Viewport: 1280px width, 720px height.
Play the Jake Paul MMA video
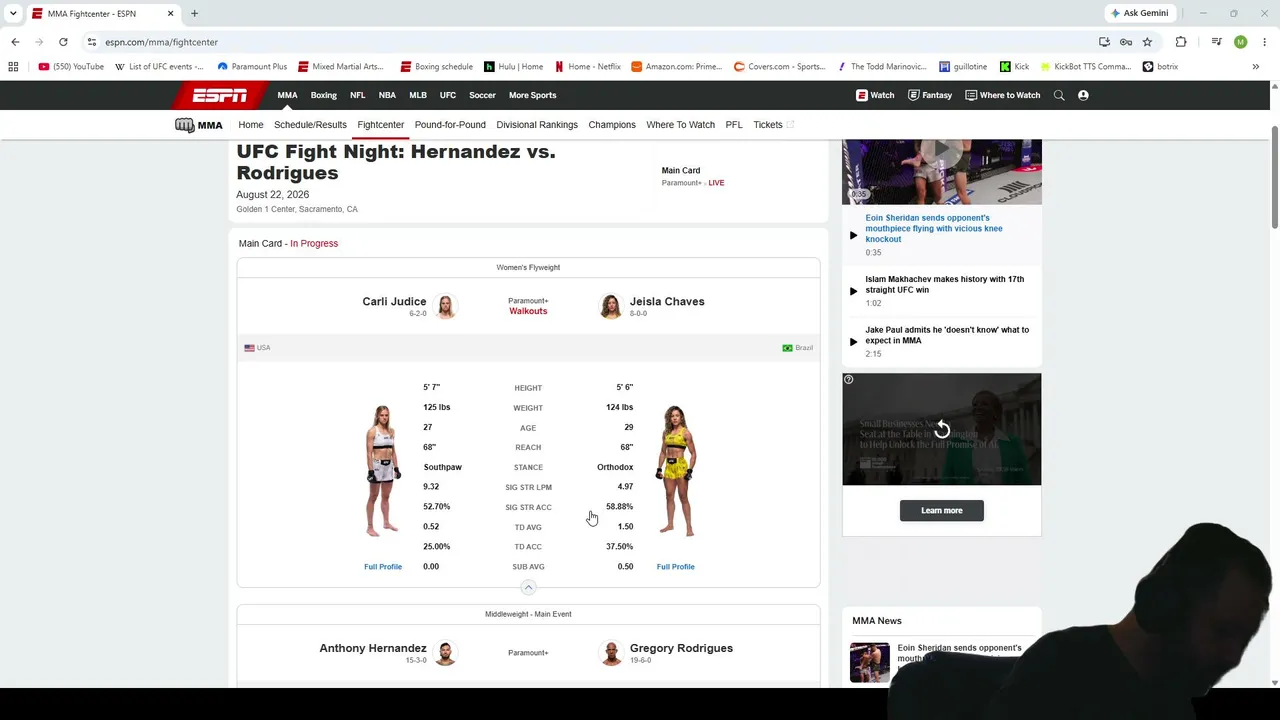pyautogui.click(x=853, y=341)
